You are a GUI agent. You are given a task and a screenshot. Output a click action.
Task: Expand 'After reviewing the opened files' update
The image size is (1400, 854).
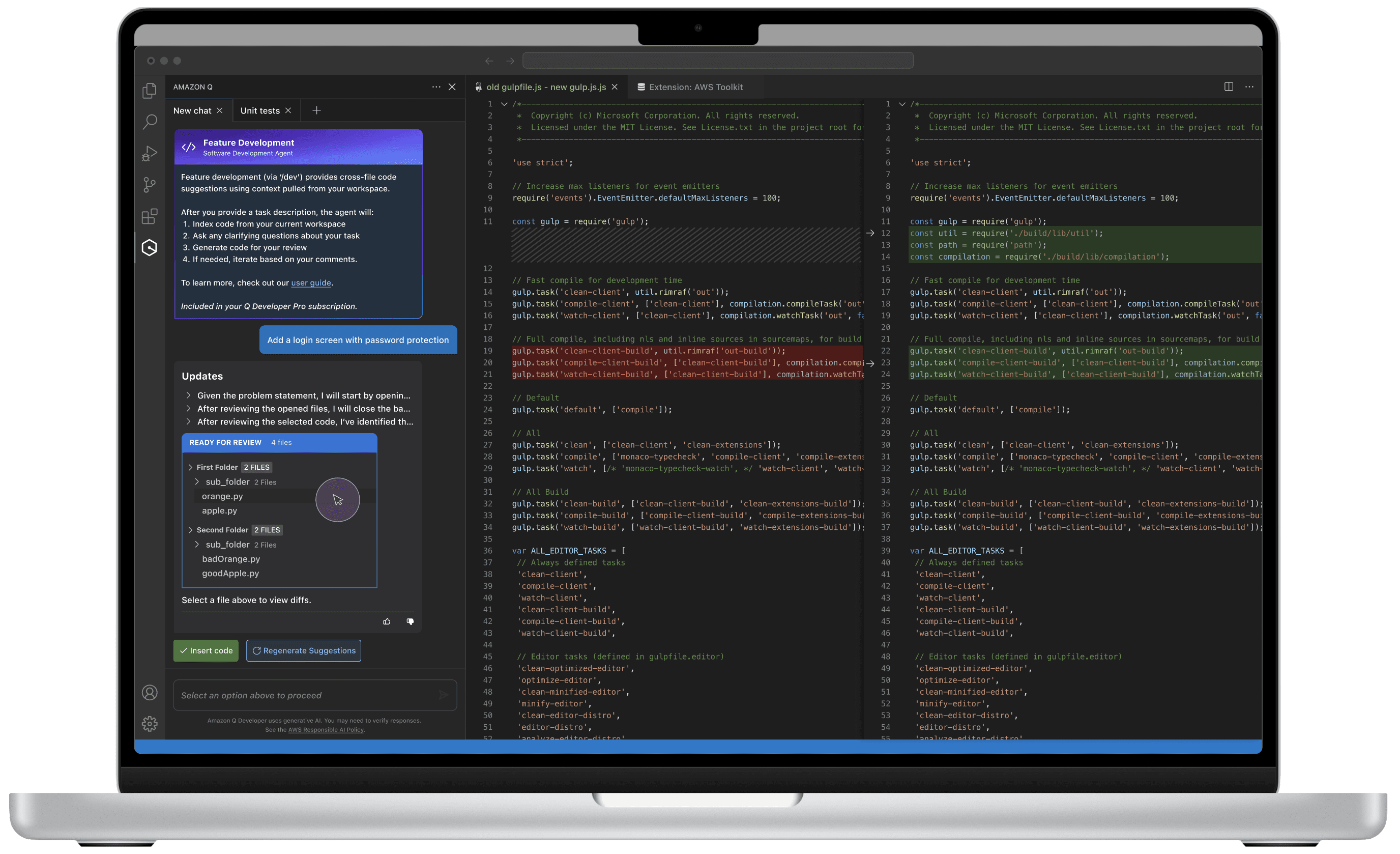tap(188, 408)
